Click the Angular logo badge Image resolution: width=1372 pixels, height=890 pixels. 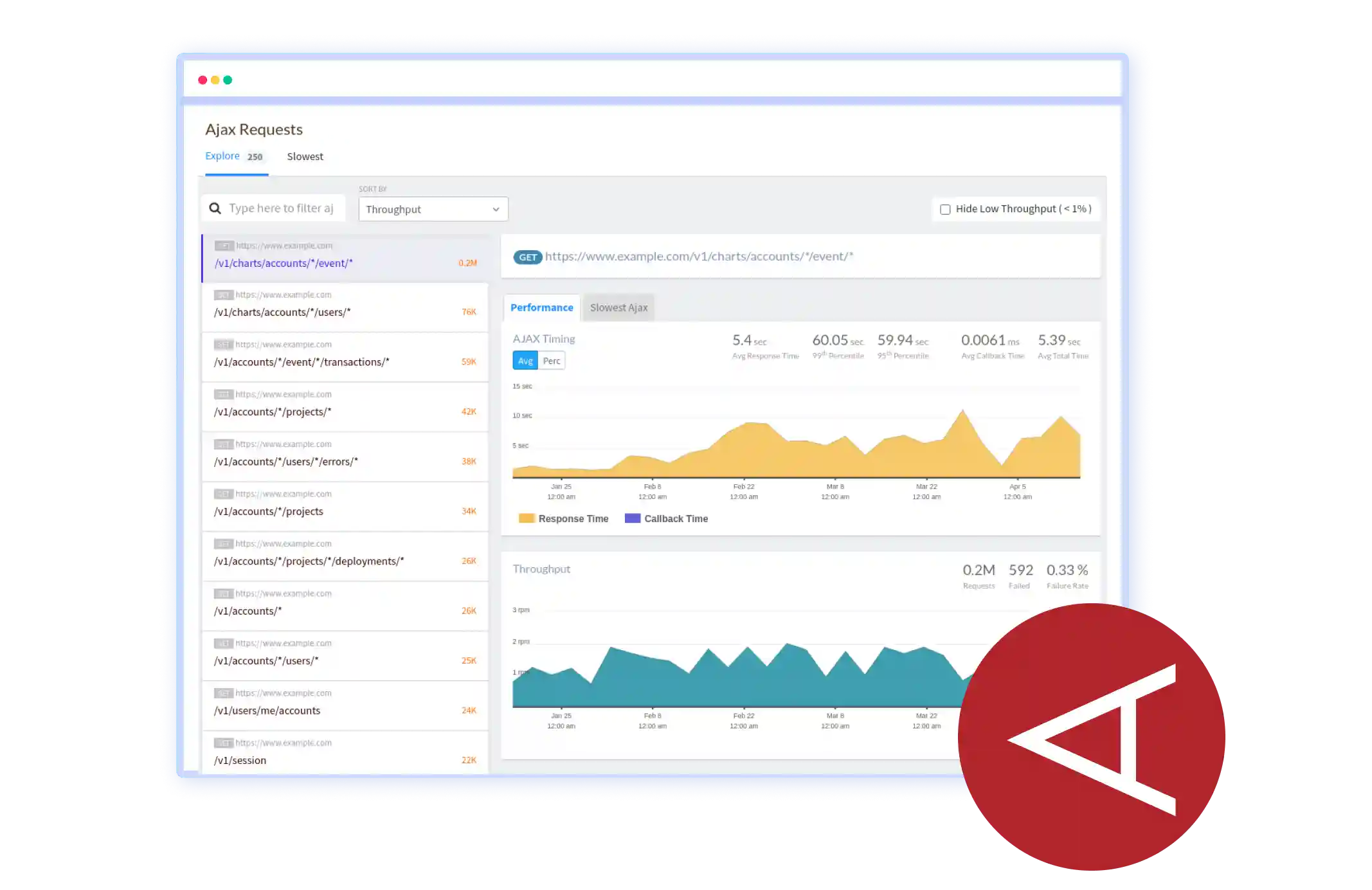tap(1091, 737)
